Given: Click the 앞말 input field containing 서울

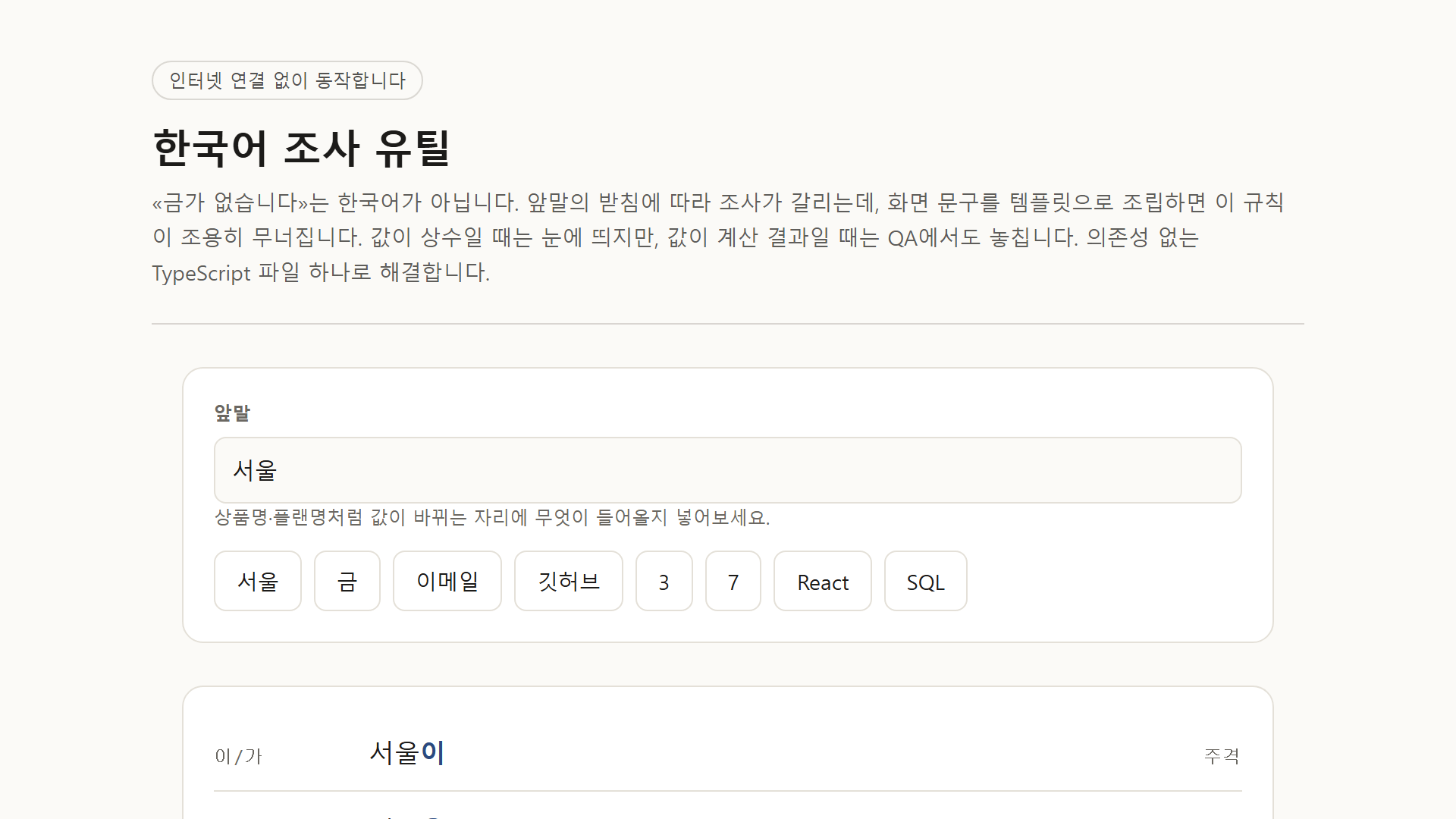Looking at the screenshot, I should point(727,470).
